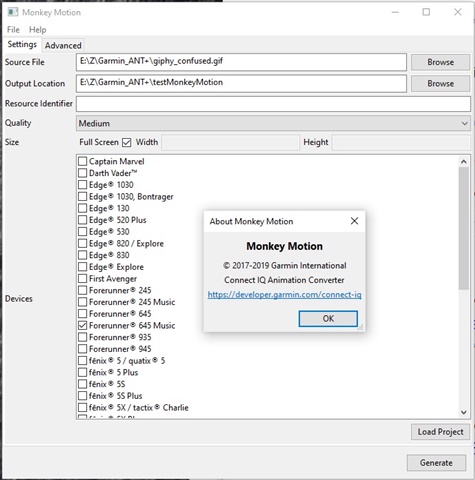475x480 pixels.
Task: Tick the Edge 130 checkbox
Action: 82,208
